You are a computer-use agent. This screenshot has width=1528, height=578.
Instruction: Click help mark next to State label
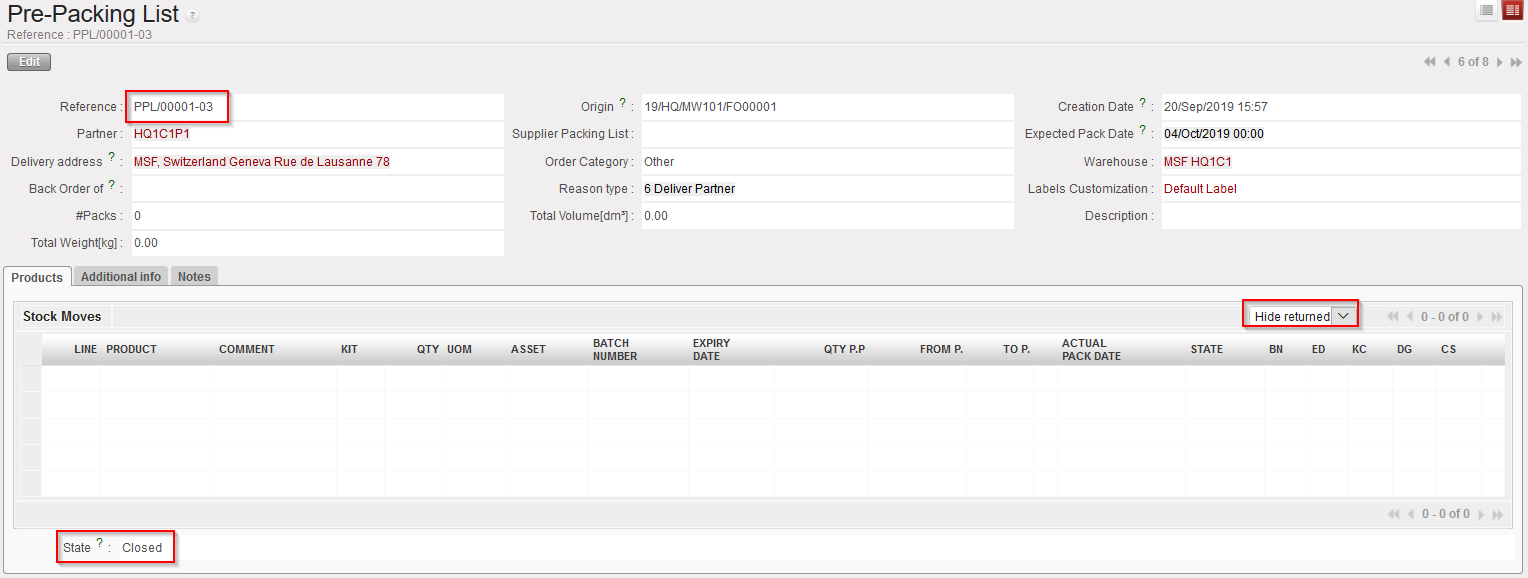[99, 544]
